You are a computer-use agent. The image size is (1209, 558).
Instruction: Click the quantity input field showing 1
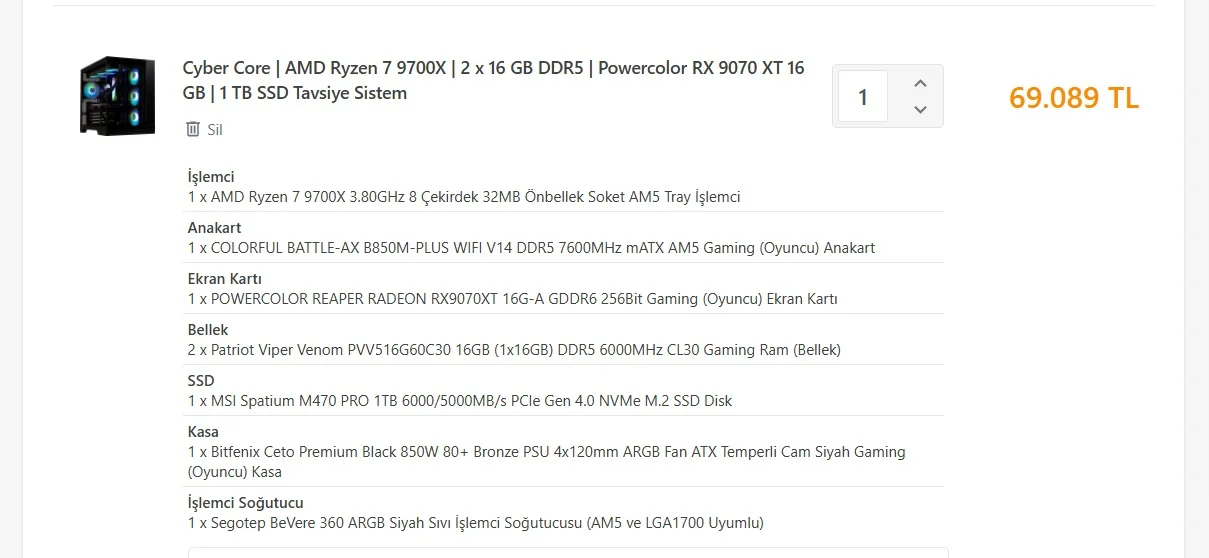[x=862, y=97]
